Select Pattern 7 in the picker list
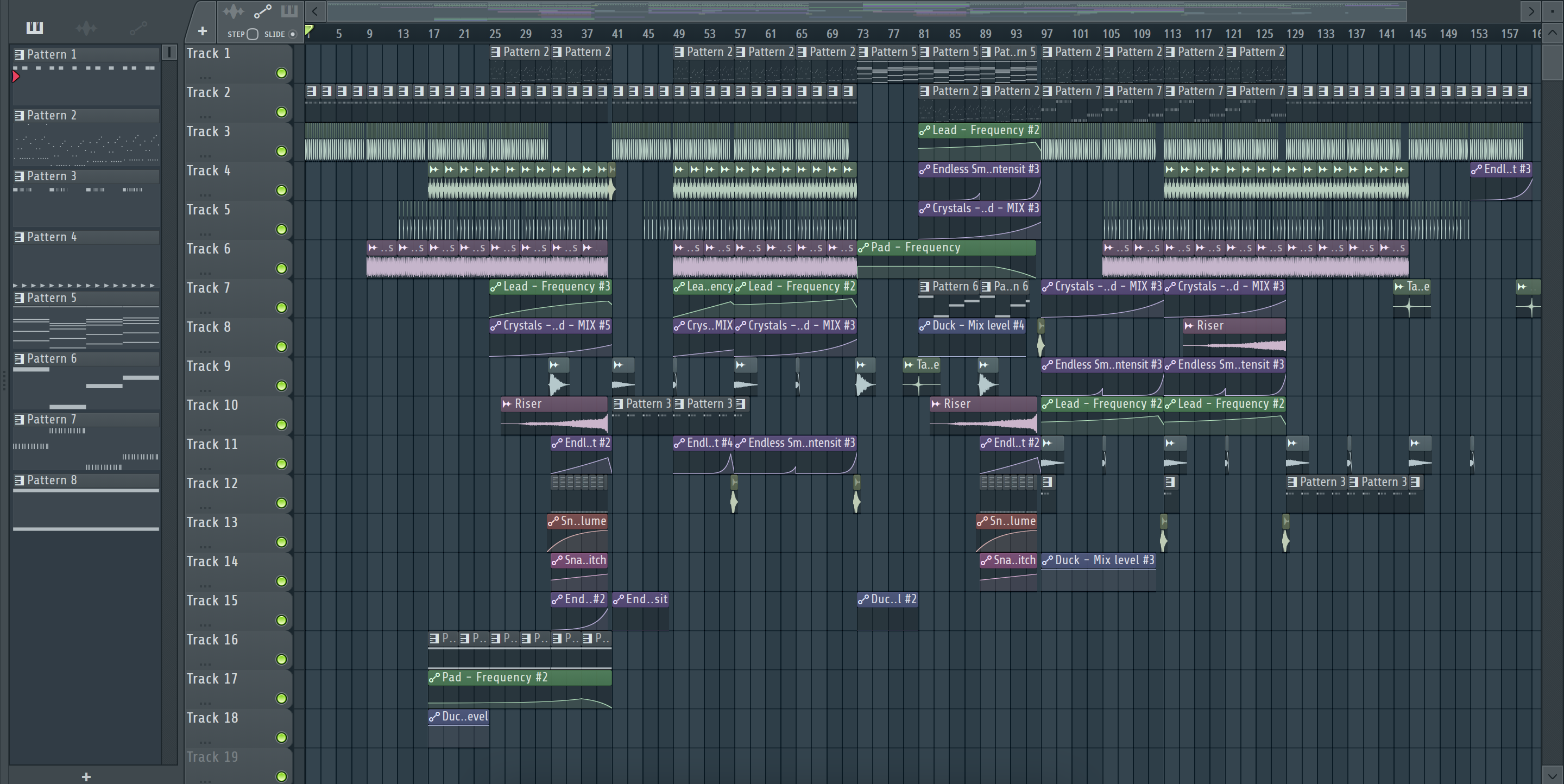This screenshot has height=784, width=1564. (86, 419)
